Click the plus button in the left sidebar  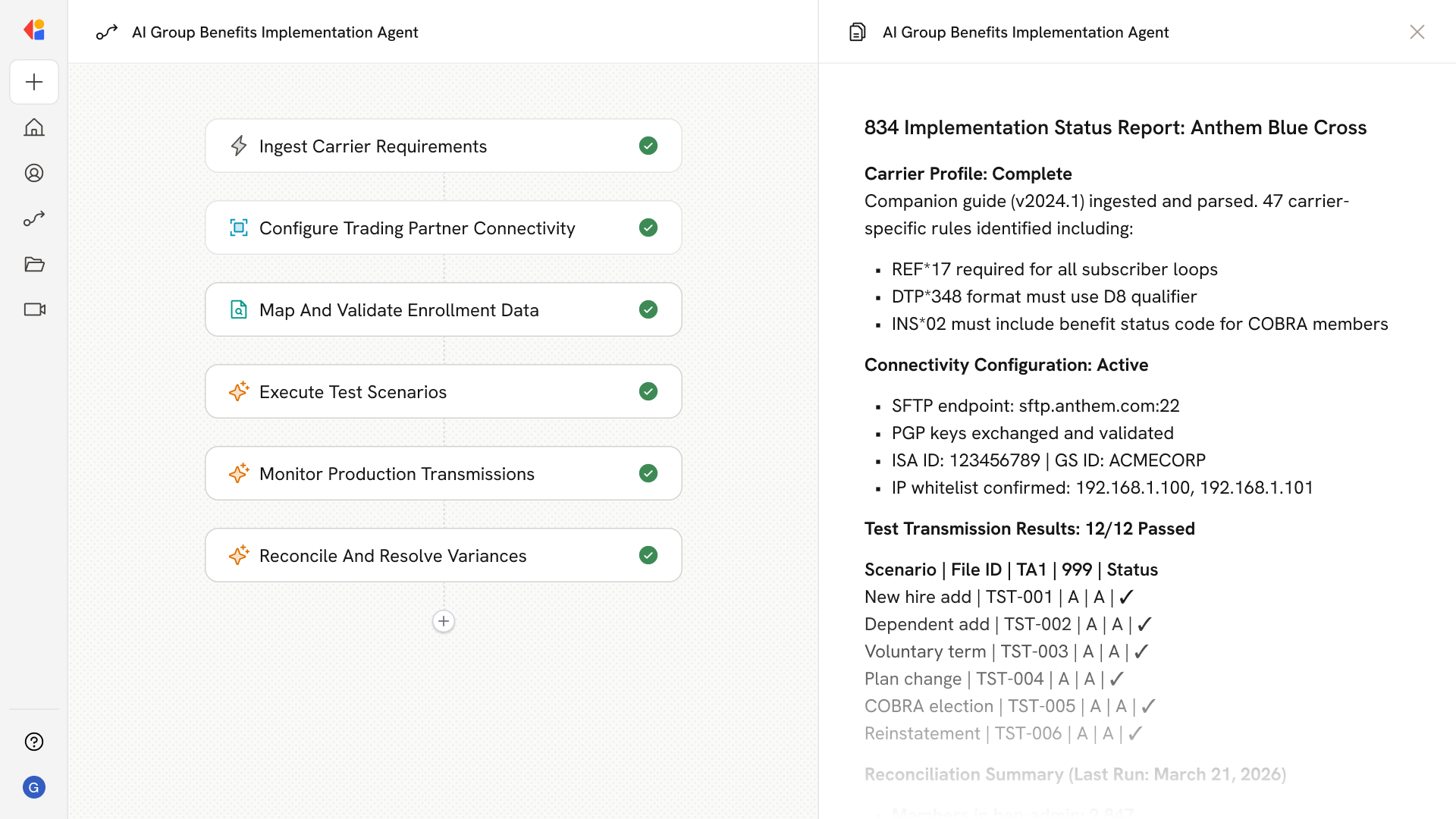coord(34,82)
